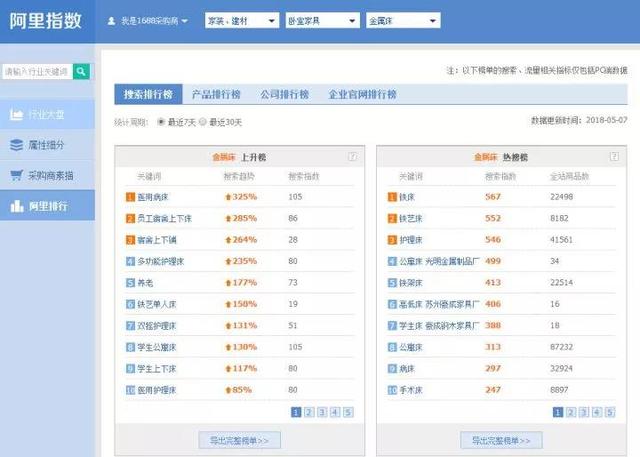Open the 家装、建材 category dropdown

[x=242, y=20]
